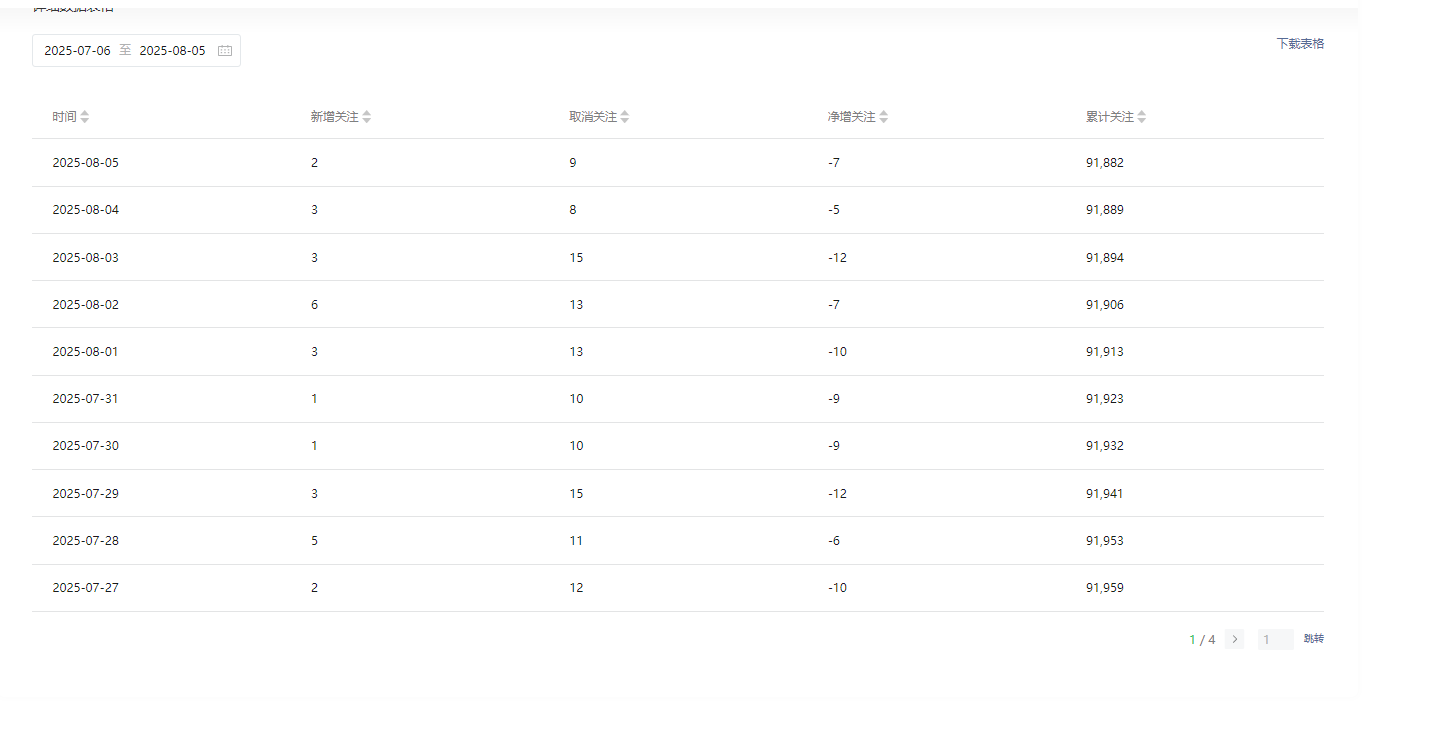The width and height of the screenshot is (1434, 729).
Task: Select the 2025-08-03 row date cell
Action: click(x=85, y=258)
